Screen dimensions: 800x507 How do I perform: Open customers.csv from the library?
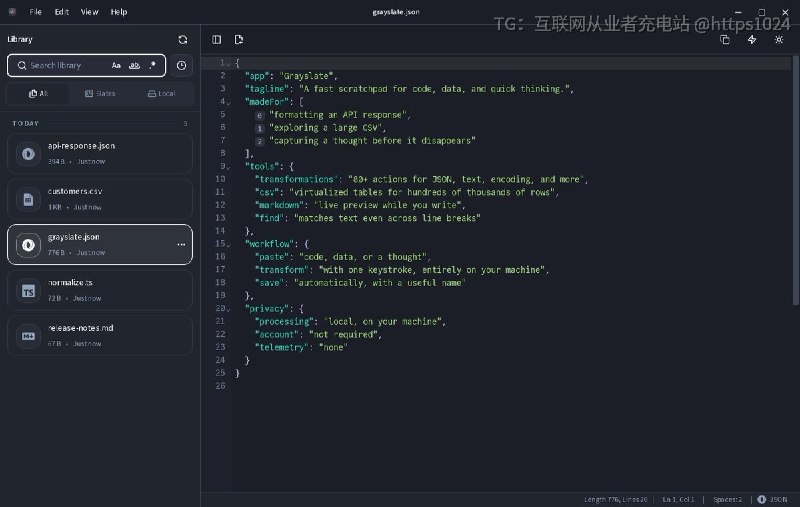coord(100,199)
